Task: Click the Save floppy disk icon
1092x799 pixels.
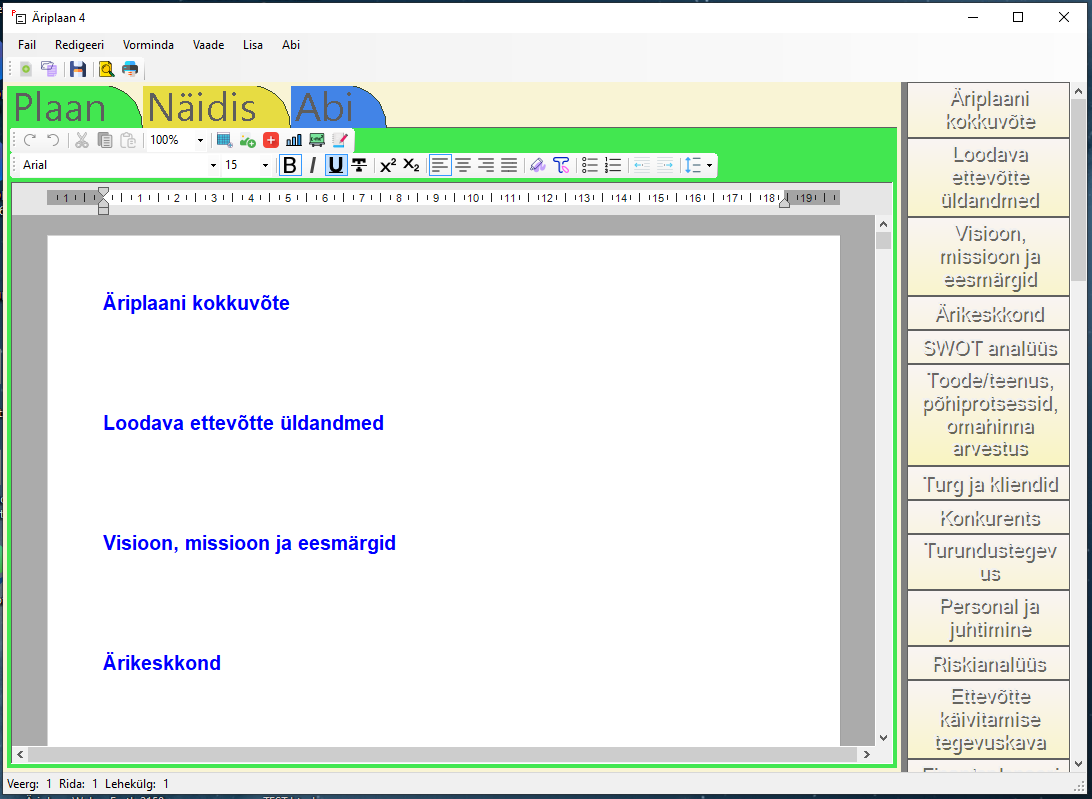Action: coord(77,69)
